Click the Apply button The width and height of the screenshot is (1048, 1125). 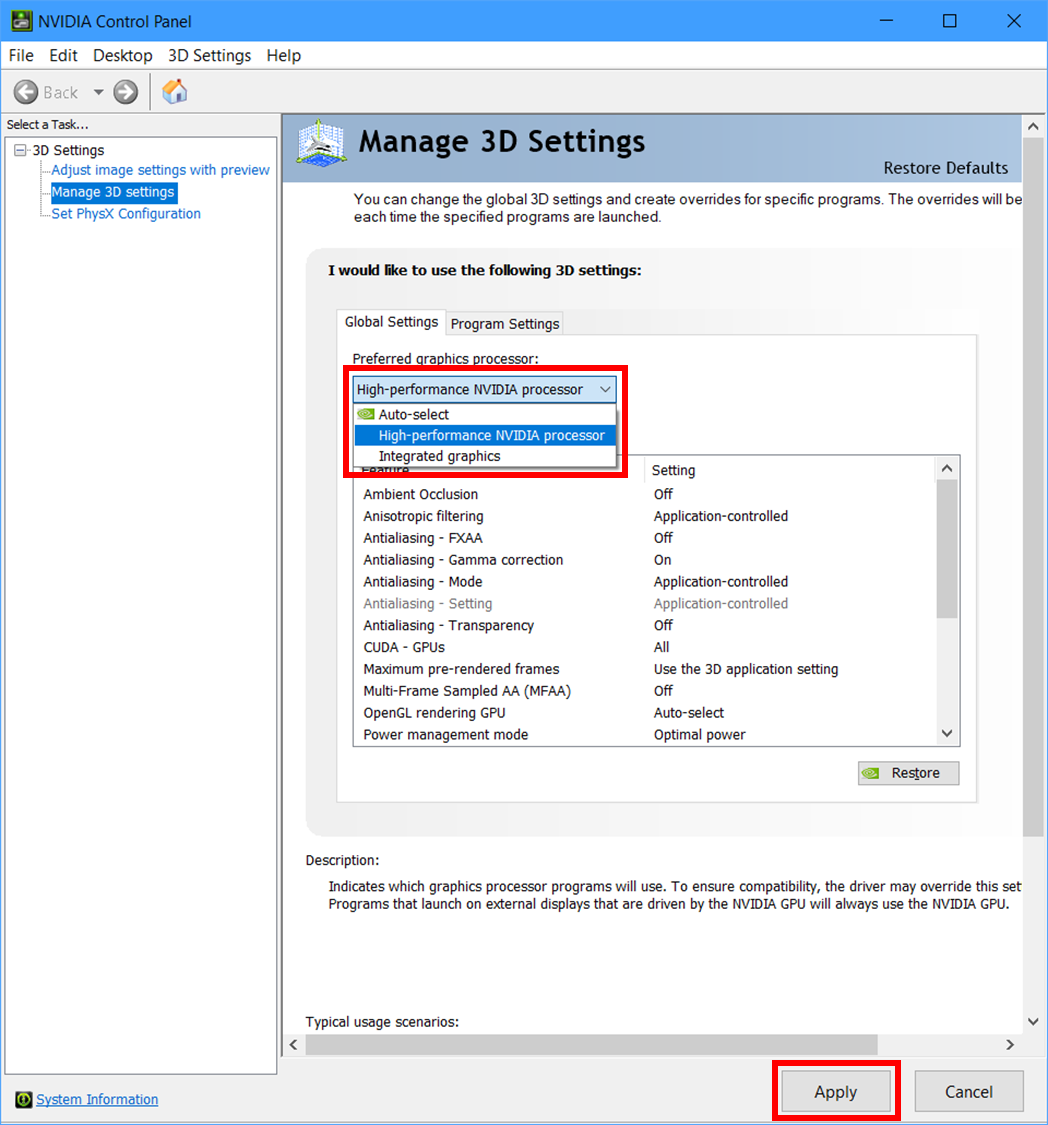click(835, 1092)
